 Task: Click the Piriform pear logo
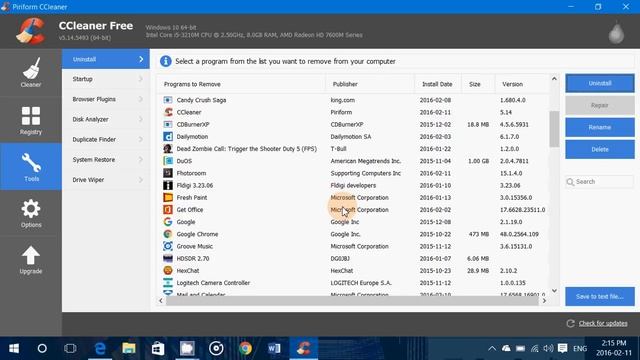point(616,33)
